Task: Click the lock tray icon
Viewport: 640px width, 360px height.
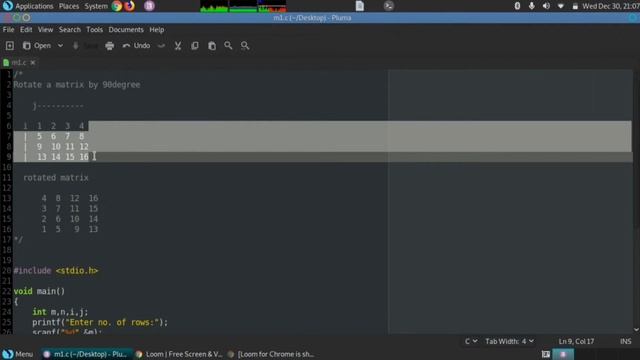Action: coord(575,6)
